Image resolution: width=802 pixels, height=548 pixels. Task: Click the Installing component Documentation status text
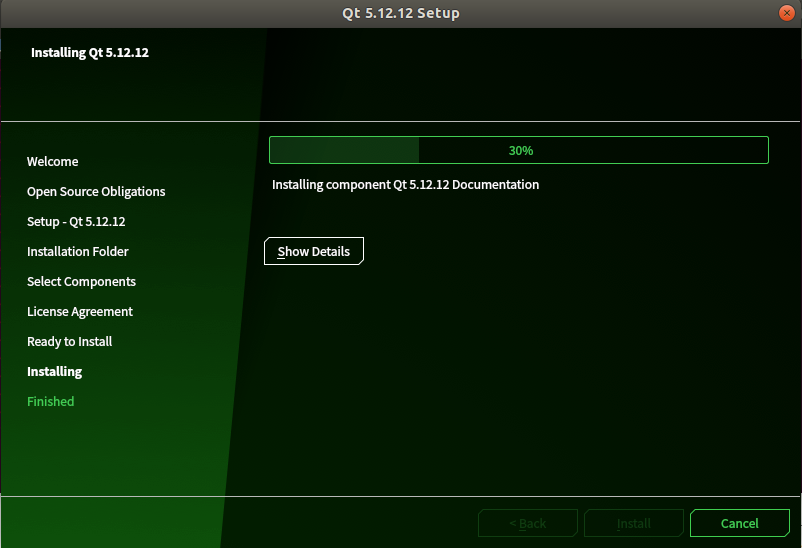click(406, 185)
